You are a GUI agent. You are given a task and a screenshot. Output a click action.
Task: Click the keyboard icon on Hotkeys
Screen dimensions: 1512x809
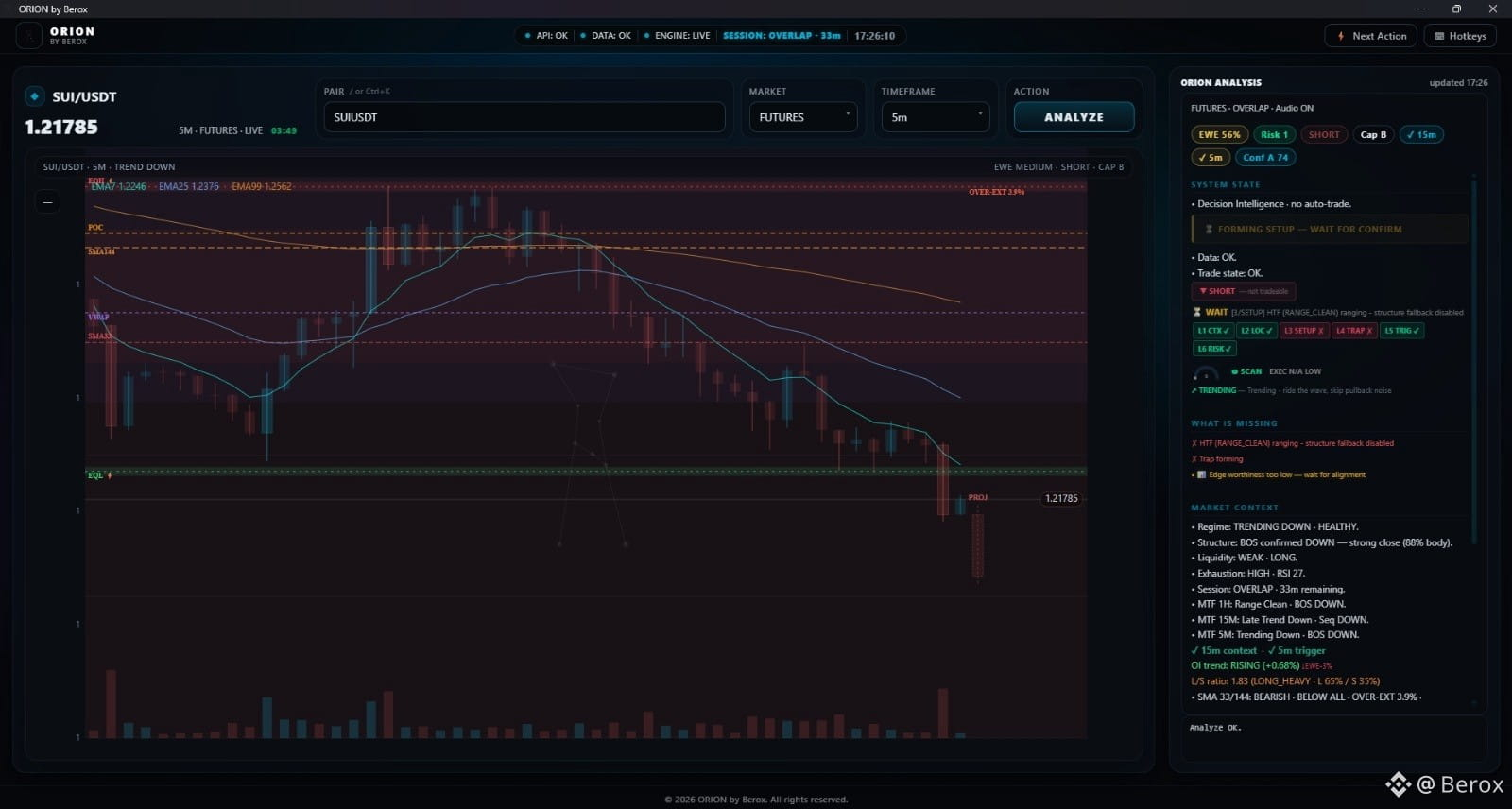pos(1439,36)
